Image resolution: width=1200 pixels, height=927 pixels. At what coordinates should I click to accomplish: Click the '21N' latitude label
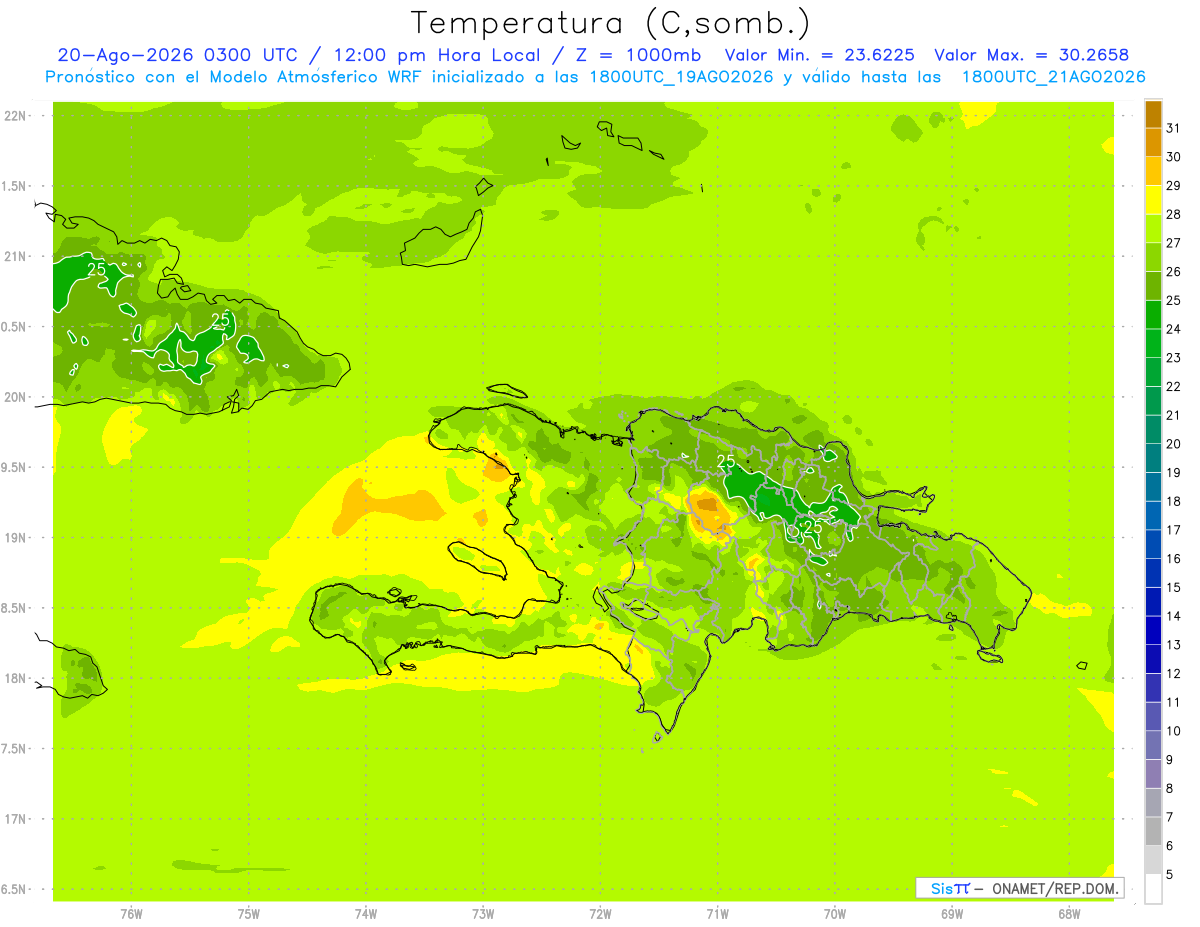pyautogui.click(x=16, y=256)
